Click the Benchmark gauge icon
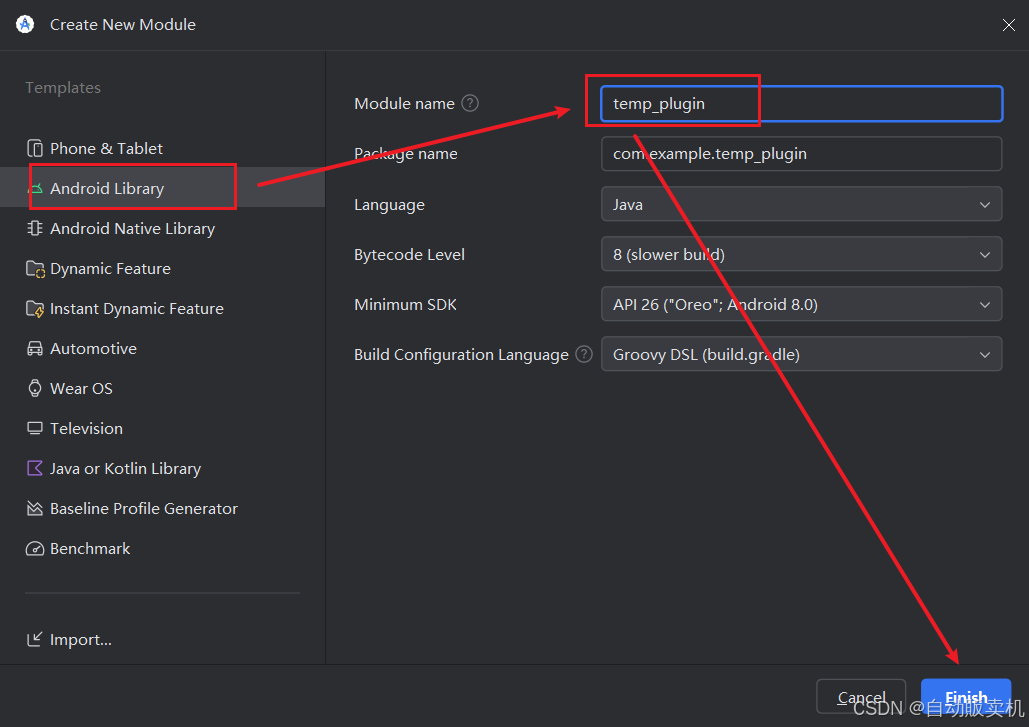 click(35, 549)
